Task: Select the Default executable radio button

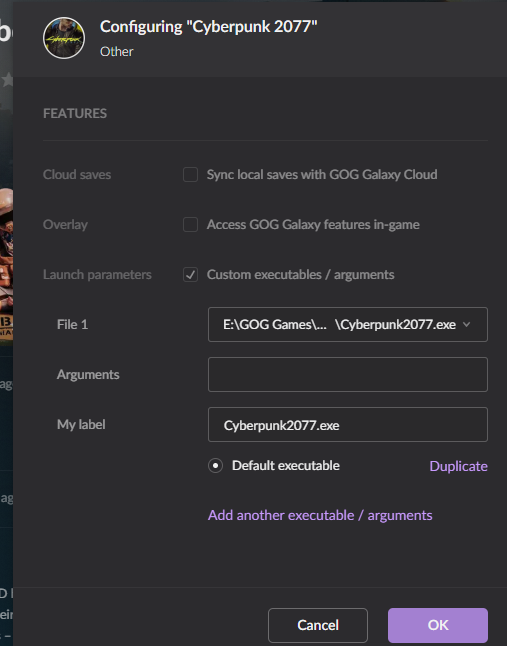Action: point(215,466)
